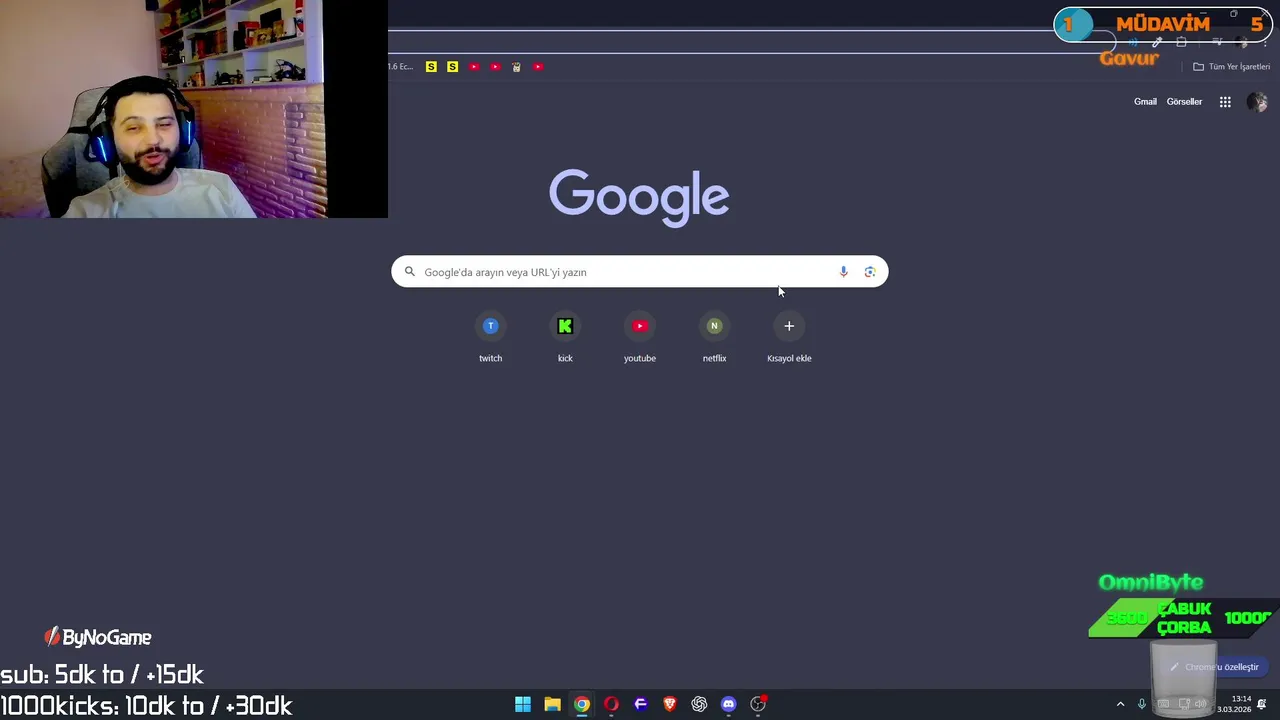Screen dimensions: 1280x720
Task: Open the kick shortcut tile
Action: [x=565, y=338]
